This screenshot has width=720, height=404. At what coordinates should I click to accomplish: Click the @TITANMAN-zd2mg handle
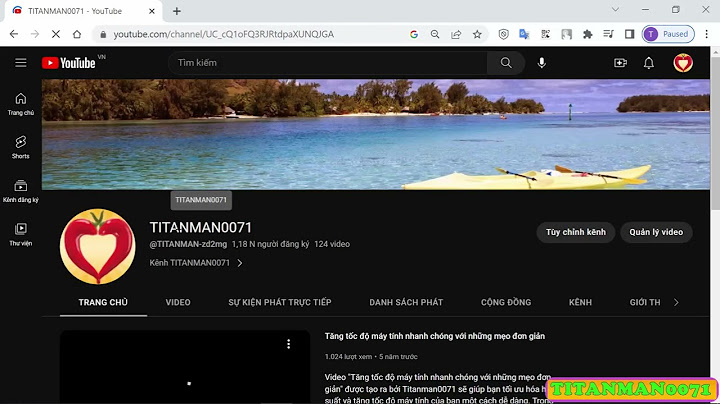click(188, 244)
